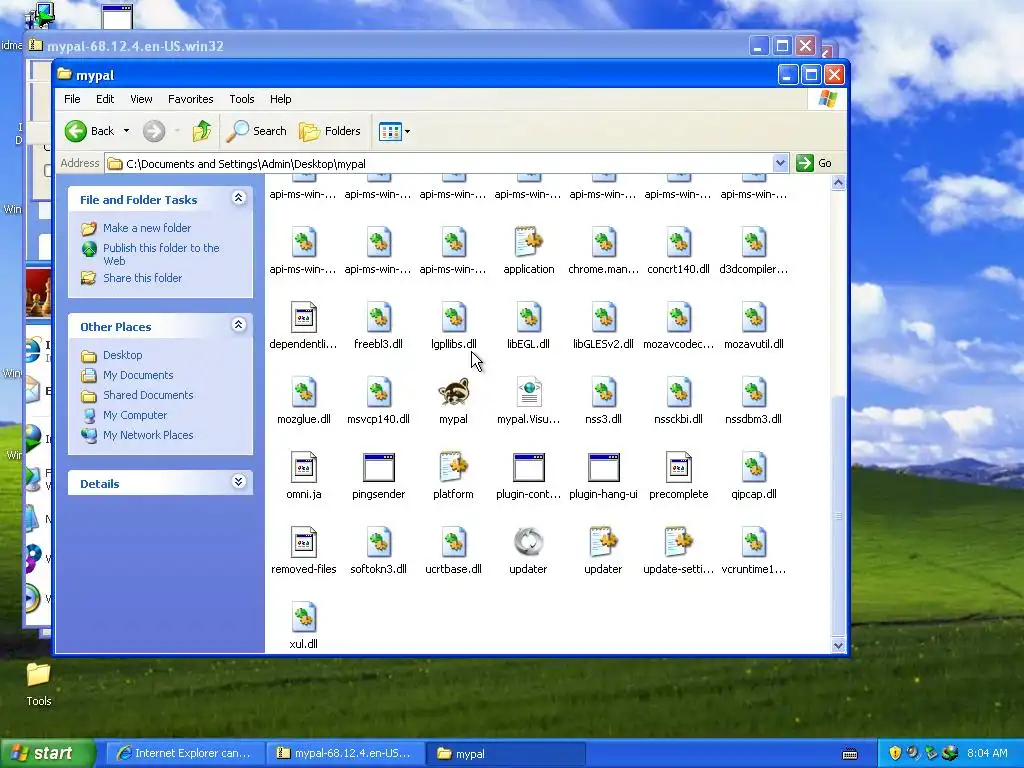
Task: Click the Go button
Action: pos(814,163)
